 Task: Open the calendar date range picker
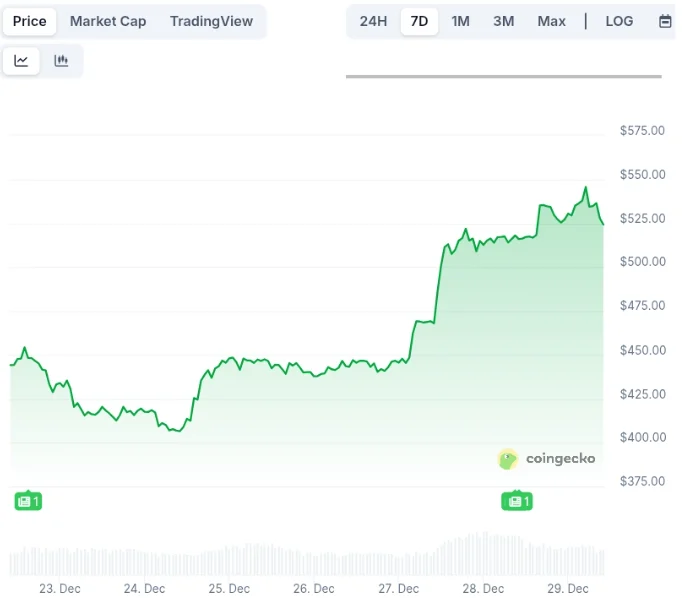click(x=665, y=21)
